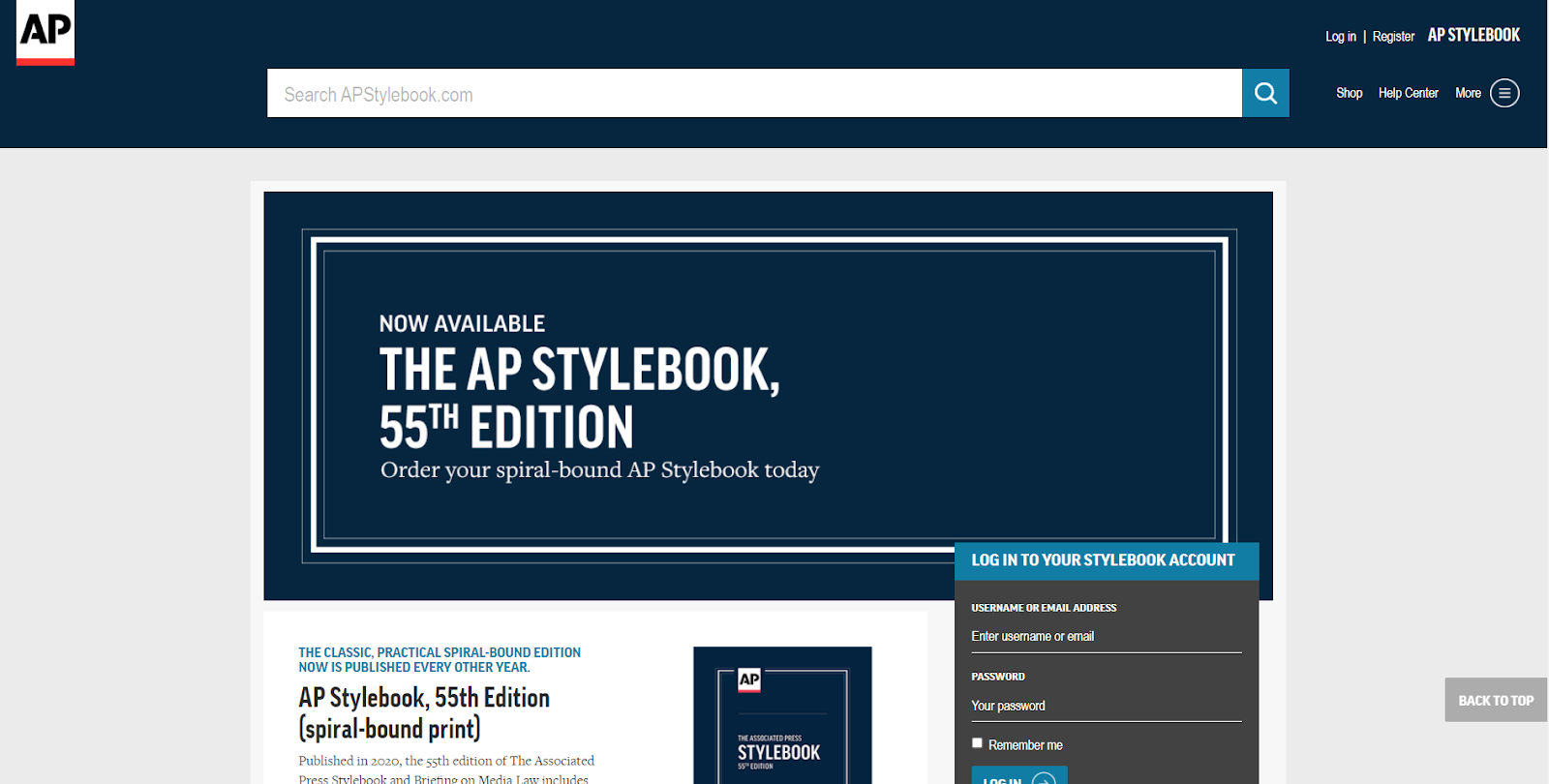Click the Back to Top button
This screenshot has width=1549, height=784.
[1496, 700]
